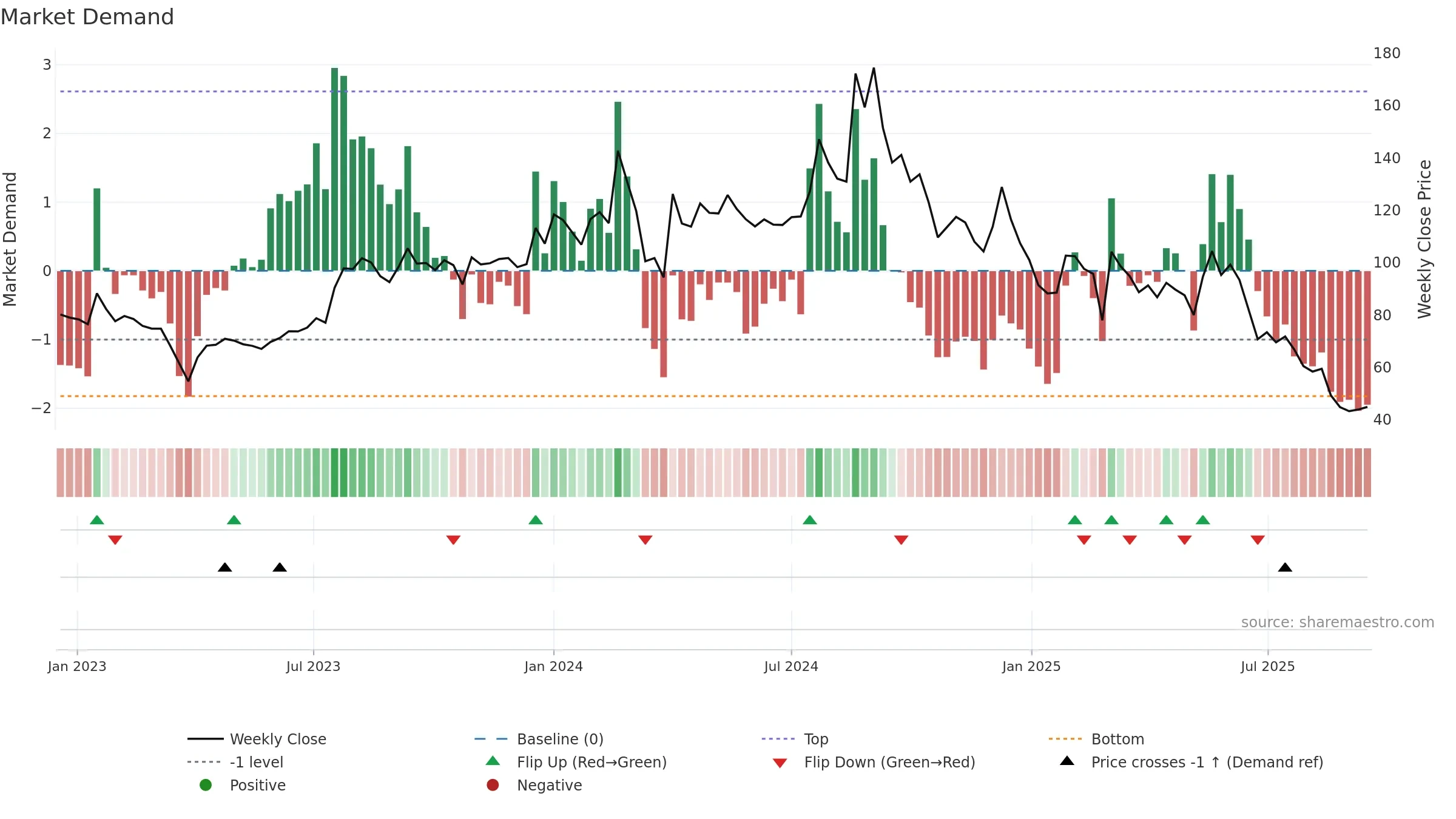Select the earliest black price-cross triangle in 2023
Image resolution: width=1456 pixels, height=819 pixels.
(x=225, y=567)
